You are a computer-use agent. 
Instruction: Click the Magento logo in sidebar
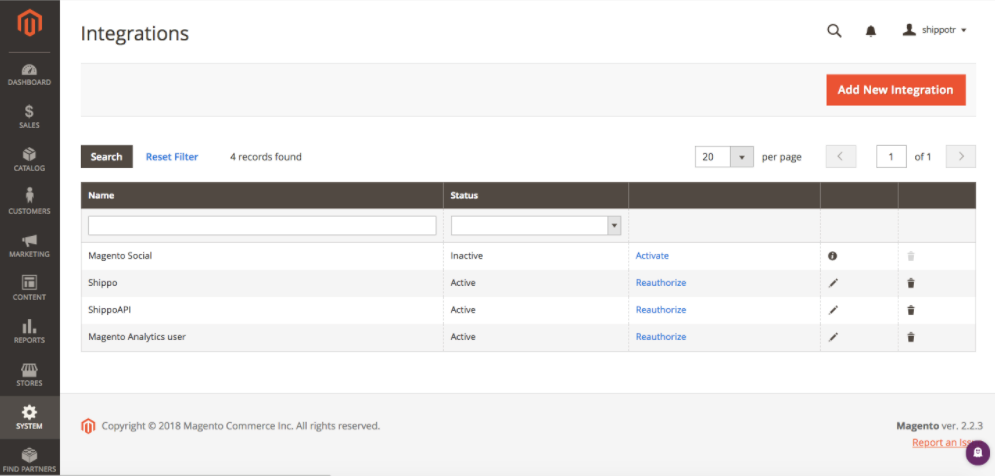pos(30,23)
